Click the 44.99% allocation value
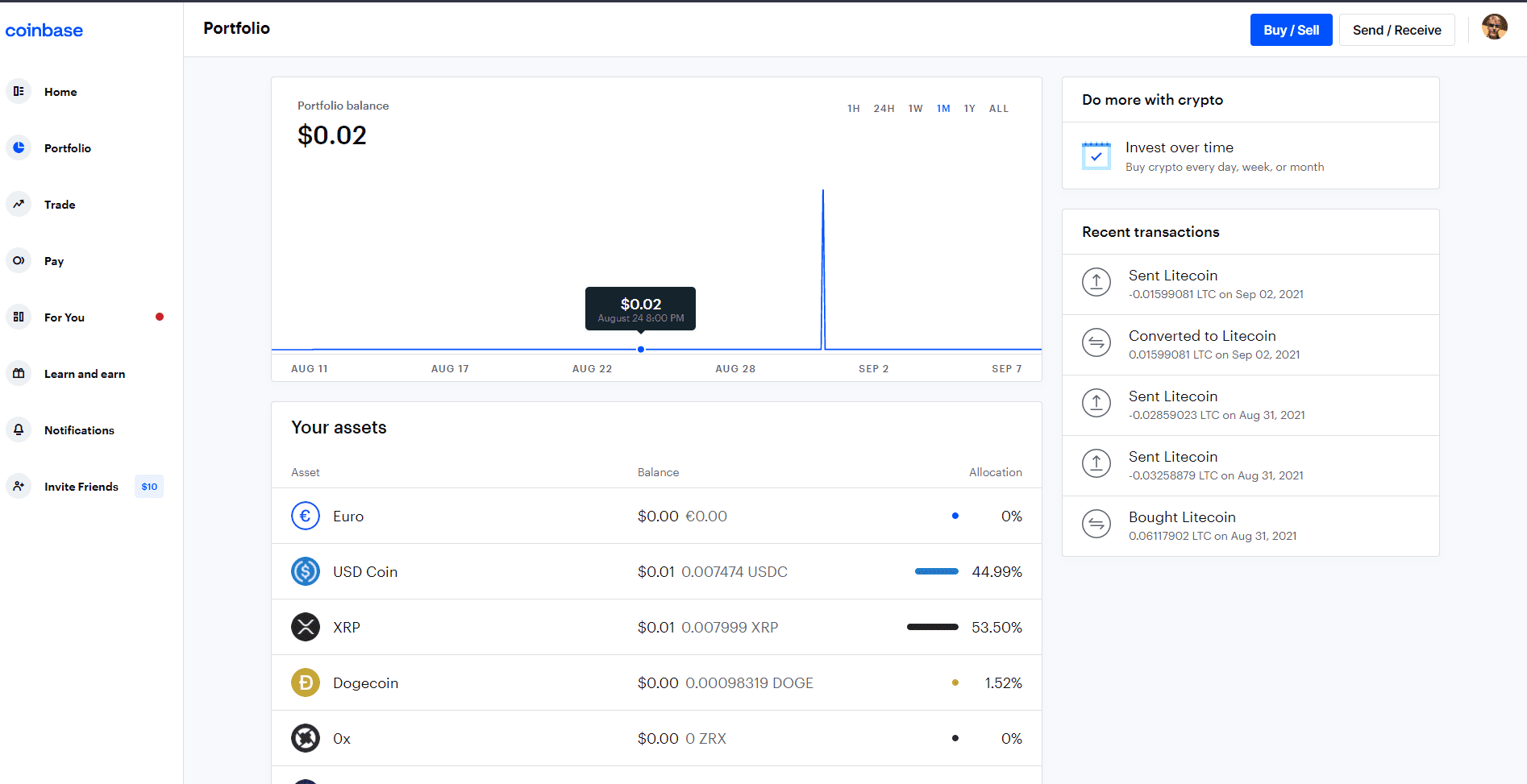 point(997,572)
